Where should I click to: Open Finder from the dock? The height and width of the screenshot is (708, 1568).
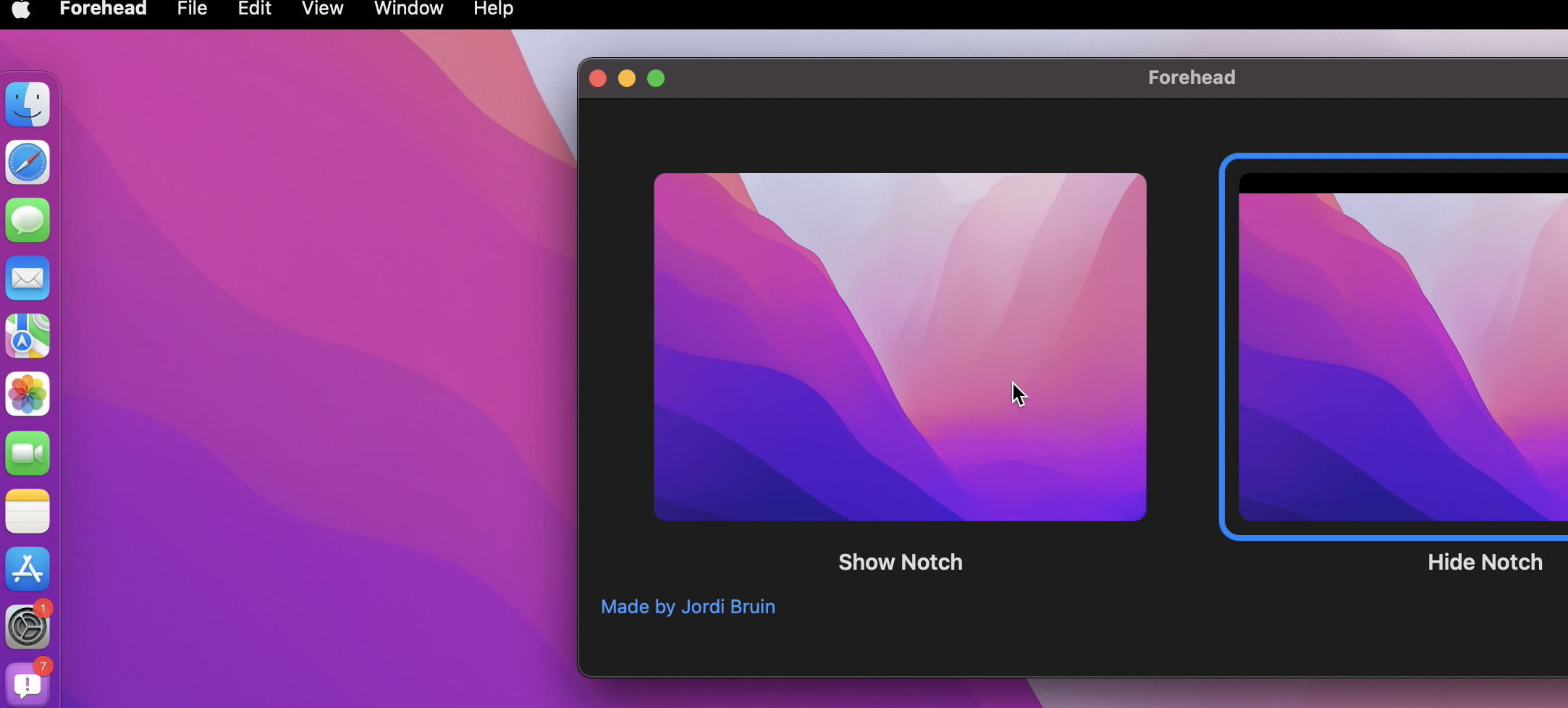28,104
